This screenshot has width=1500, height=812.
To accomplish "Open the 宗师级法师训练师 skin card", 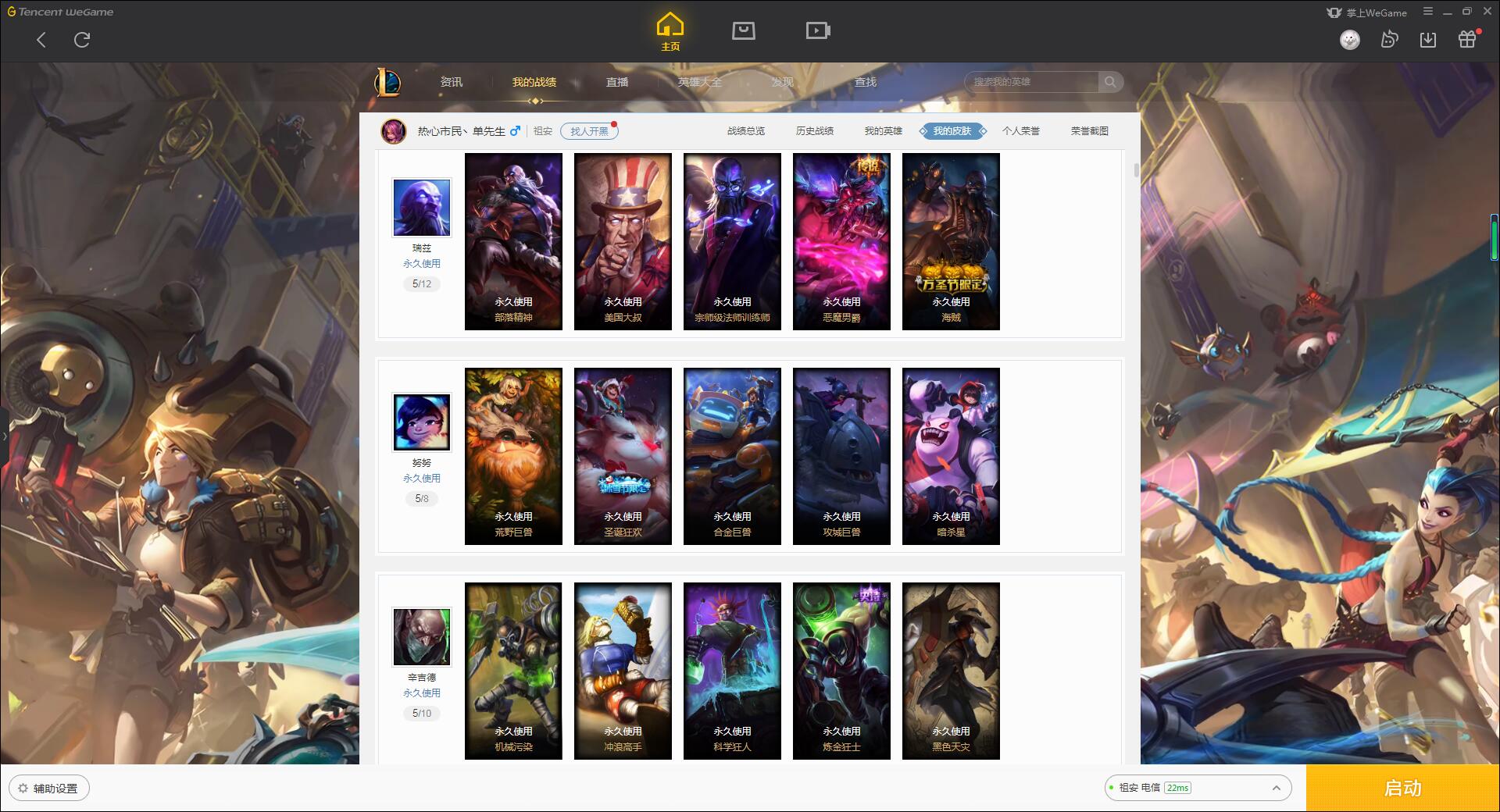I will (732, 241).
